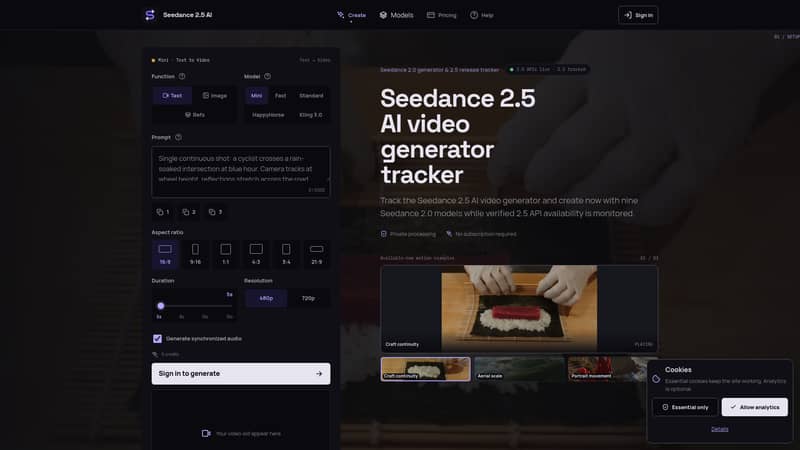Click inside the Prompt text area
The height and width of the screenshot is (450, 800).
(241, 171)
